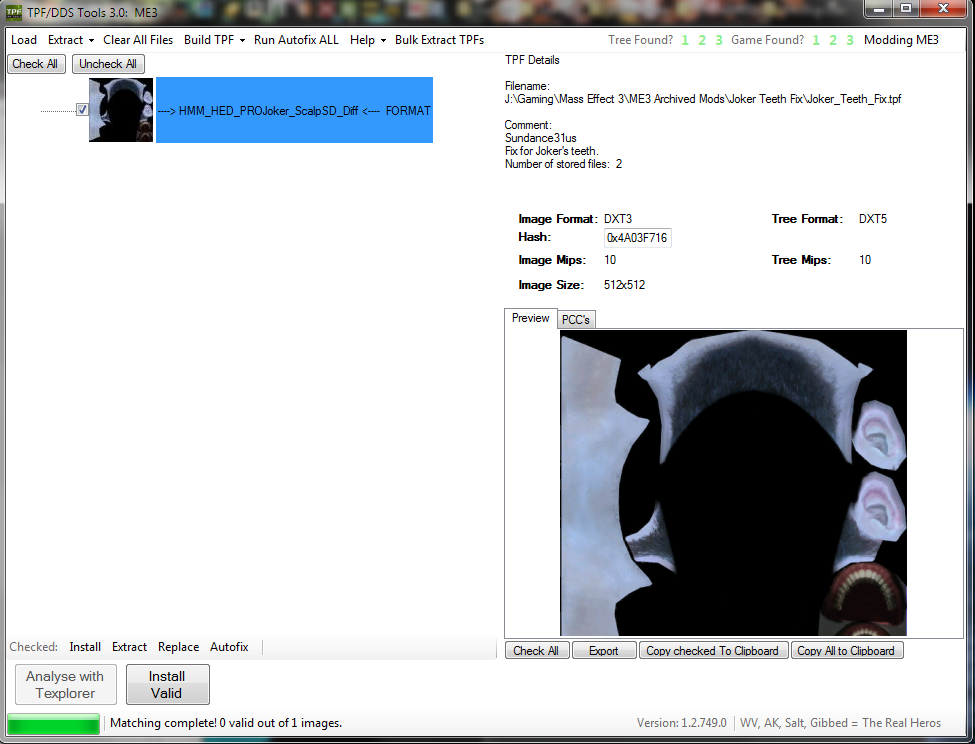Click the Hash value field 0x4A03F716
The image size is (975, 744).
point(637,237)
